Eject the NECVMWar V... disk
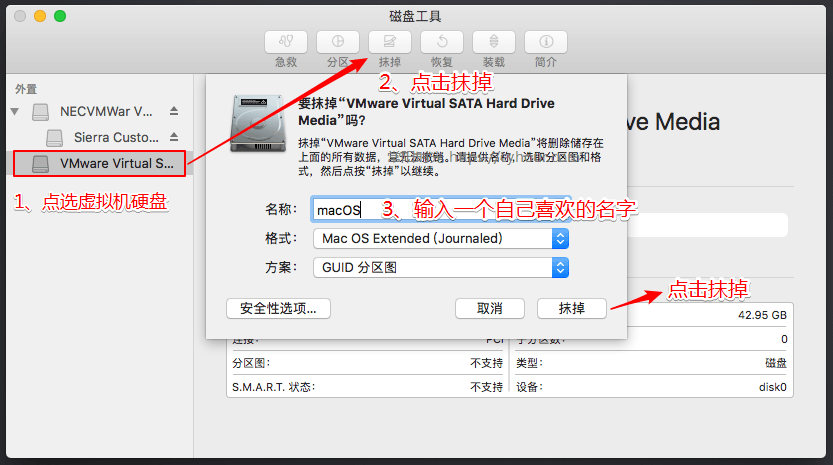 [174, 111]
